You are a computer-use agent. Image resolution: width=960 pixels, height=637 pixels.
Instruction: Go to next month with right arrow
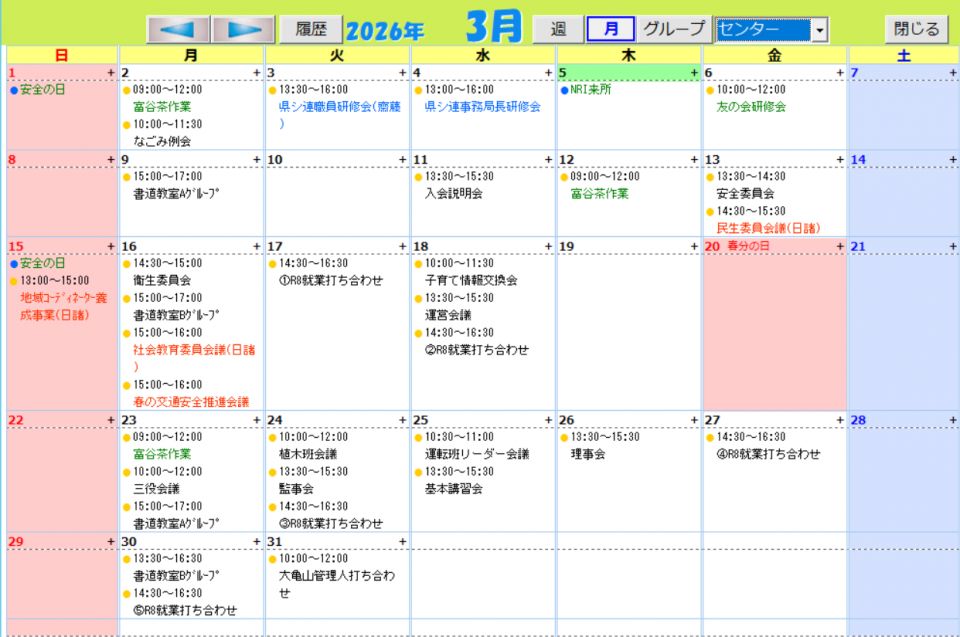242,29
